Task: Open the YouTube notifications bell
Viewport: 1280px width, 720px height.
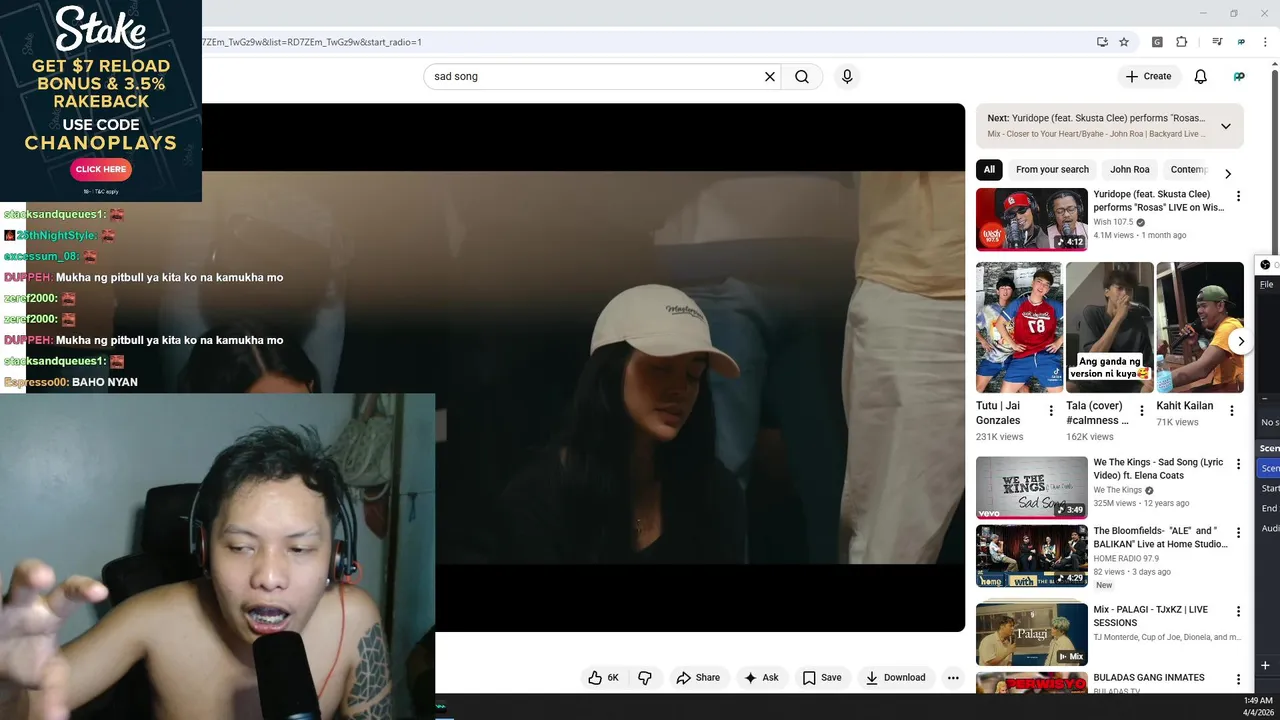Action: [1200, 76]
